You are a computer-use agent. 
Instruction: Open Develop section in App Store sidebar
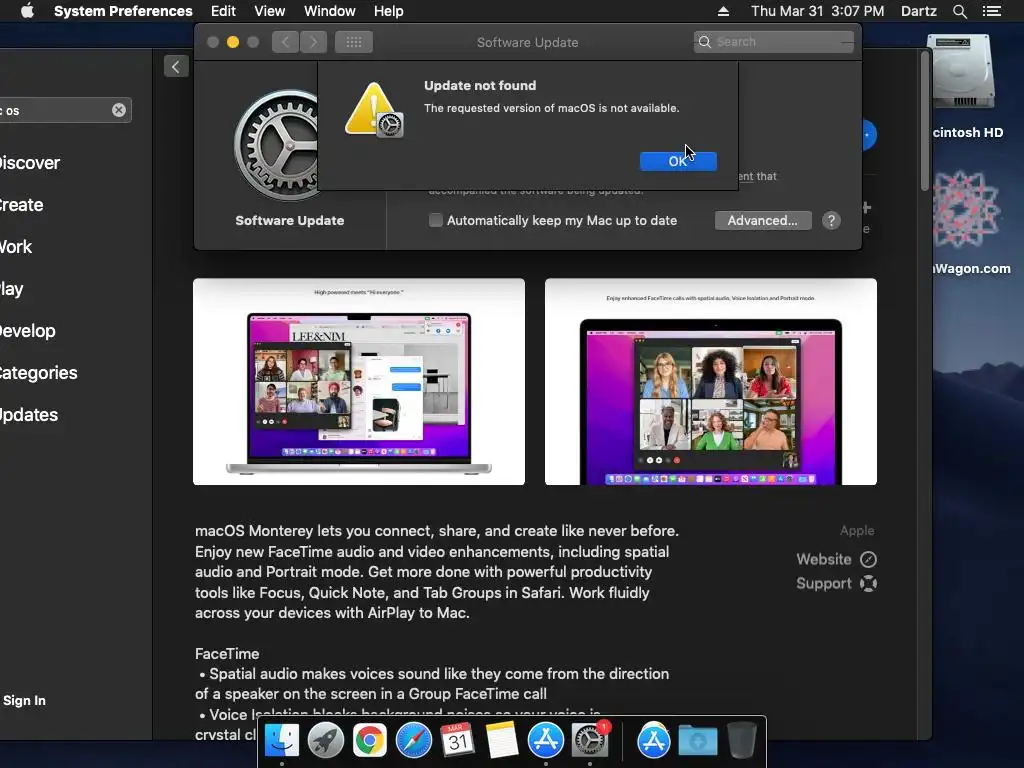click(x=27, y=331)
